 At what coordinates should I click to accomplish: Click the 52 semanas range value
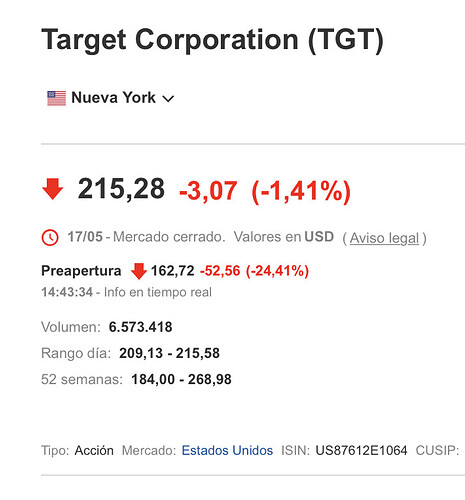click(181, 379)
